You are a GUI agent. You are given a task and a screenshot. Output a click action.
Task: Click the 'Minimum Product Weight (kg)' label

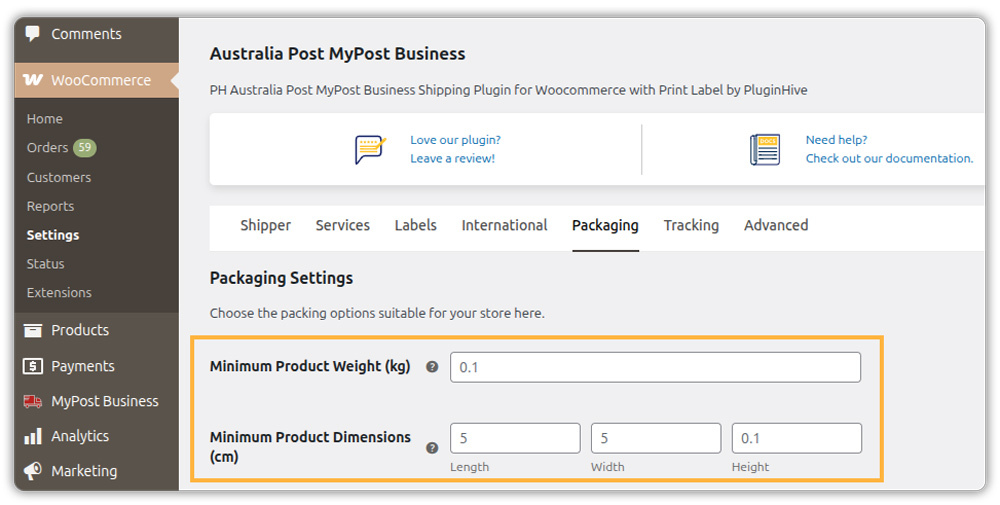310,367
